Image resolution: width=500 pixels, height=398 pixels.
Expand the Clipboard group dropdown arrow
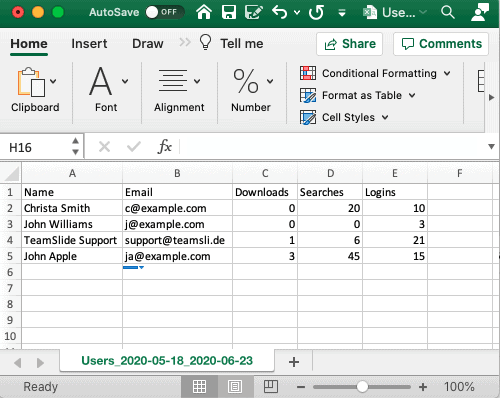coord(53,81)
